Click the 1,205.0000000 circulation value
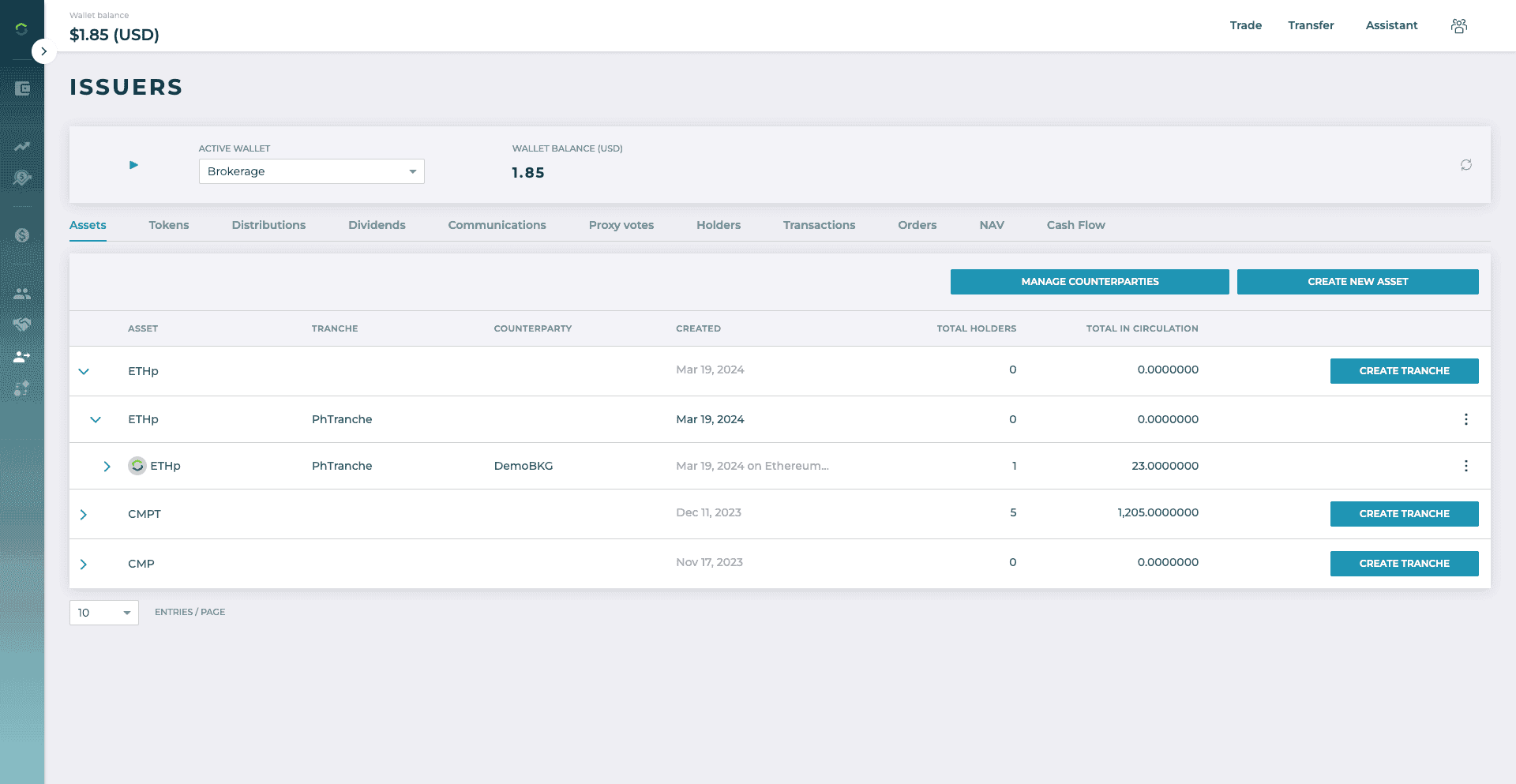The image size is (1516, 784). click(x=1158, y=512)
